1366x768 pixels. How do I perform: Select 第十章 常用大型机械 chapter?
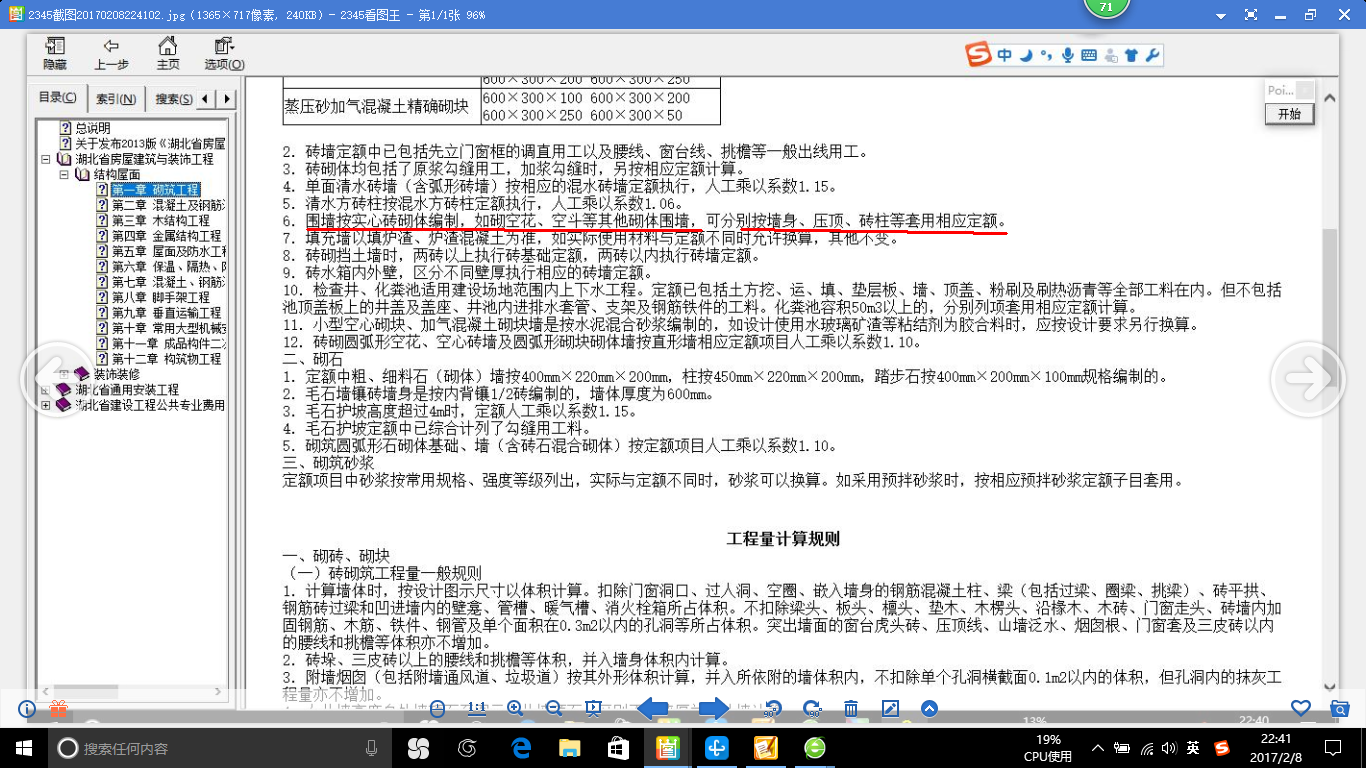(x=168, y=328)
